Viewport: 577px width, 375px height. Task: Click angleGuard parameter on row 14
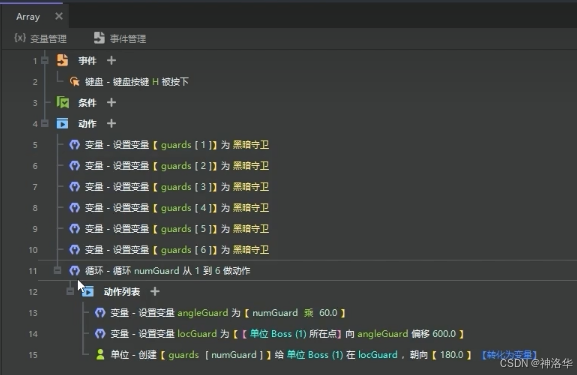click(383, 334)
